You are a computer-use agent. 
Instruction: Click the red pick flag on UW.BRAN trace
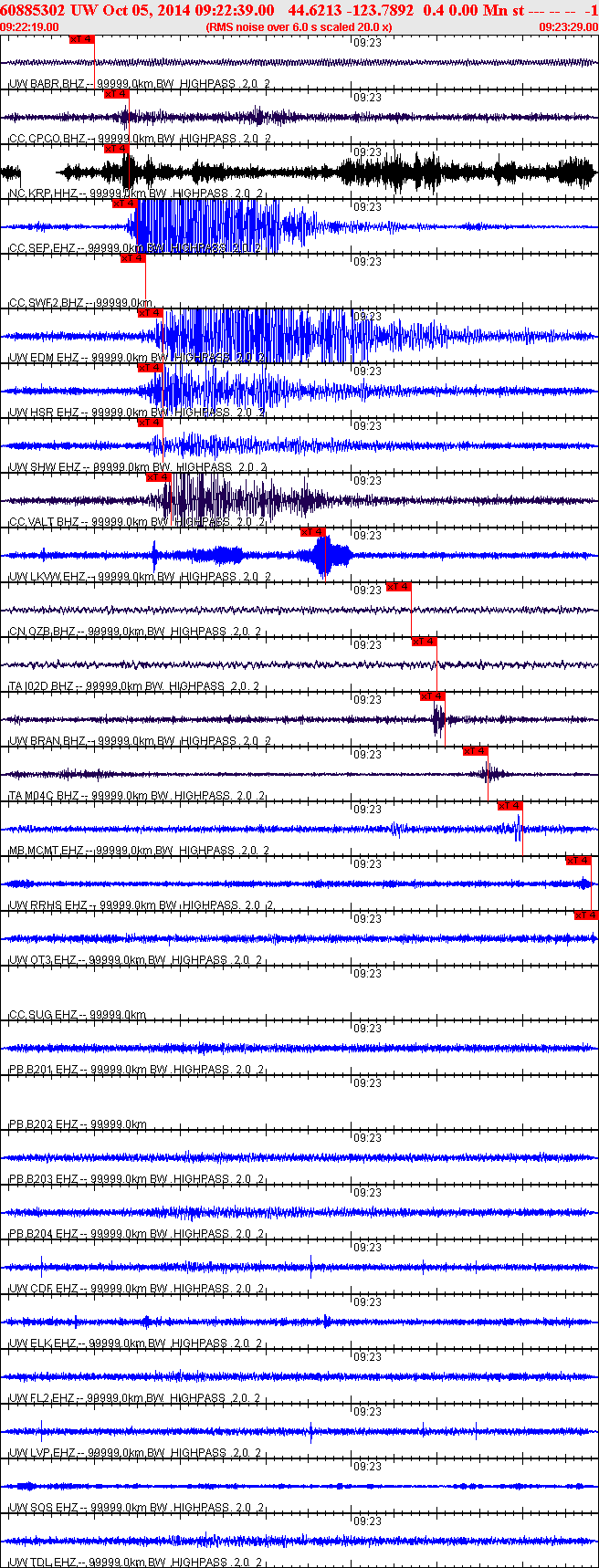click(x=433, y=696)
